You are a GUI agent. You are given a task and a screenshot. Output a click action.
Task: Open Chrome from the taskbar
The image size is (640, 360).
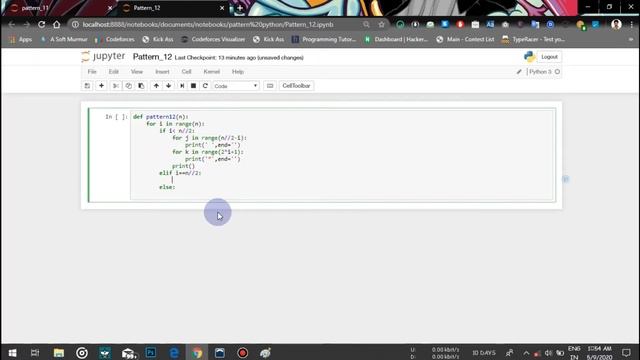point(197,353)
